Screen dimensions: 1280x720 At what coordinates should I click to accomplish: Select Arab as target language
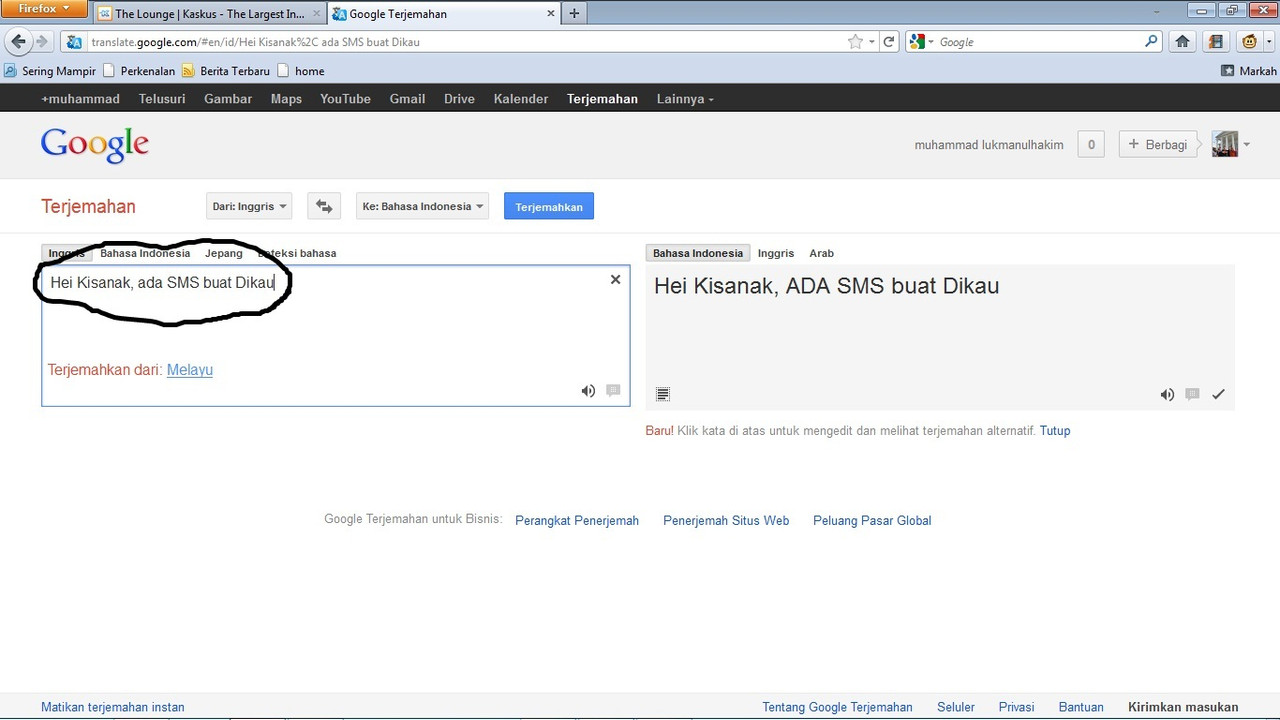[821, 253]
